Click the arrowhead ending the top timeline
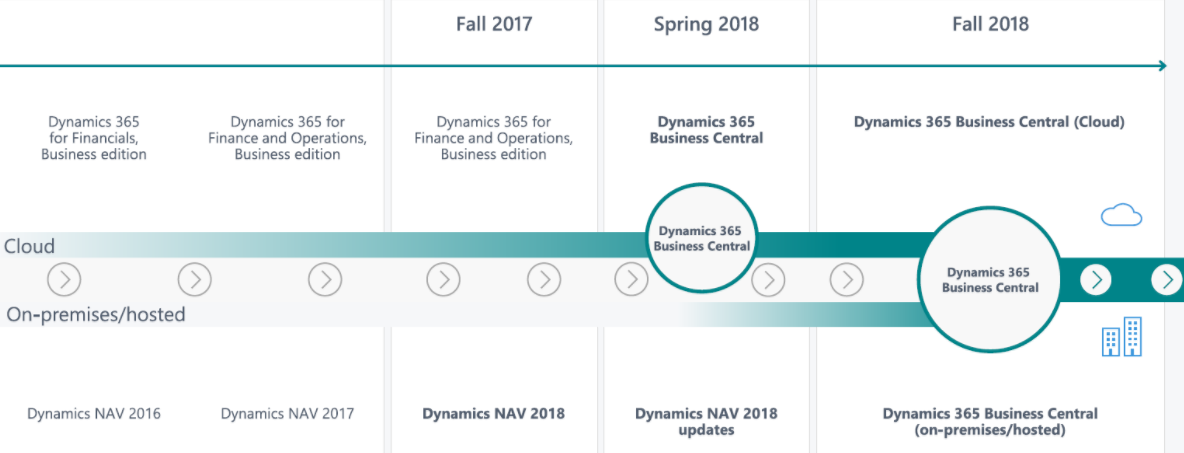Viewport: 1184px width, 453px height. coord(1161,66)
